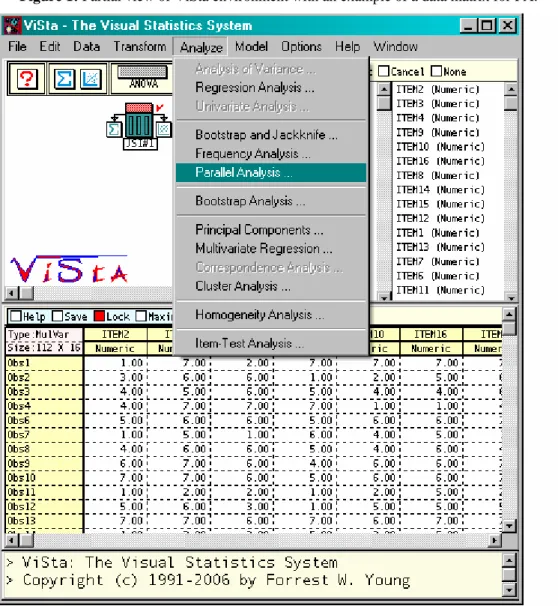The width and height of the screenshot is (558, 606).
Task: Open the Transform menu
Action: [140, 46]
